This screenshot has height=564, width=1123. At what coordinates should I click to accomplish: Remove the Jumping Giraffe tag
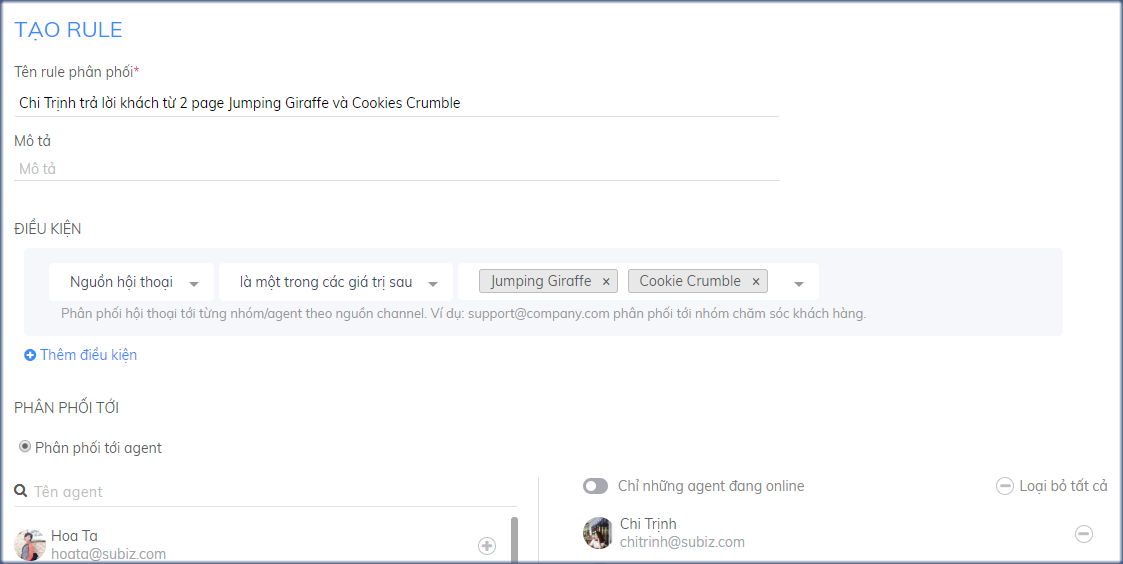(x=606, y=282)
